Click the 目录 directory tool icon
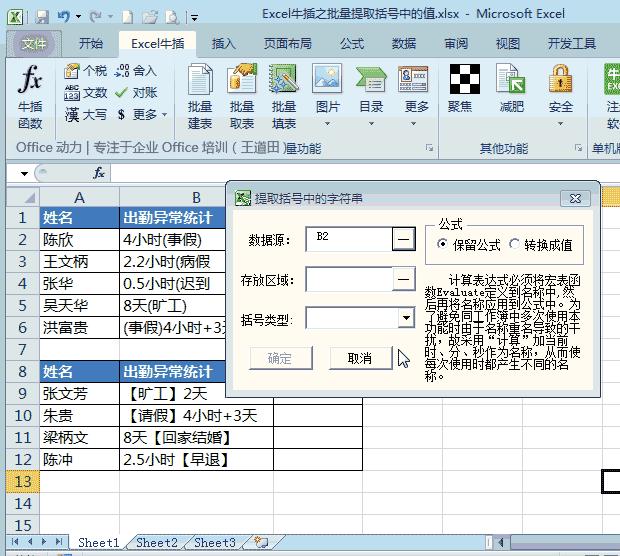Image resolution: width=620 pixels, height=556 pixels. click(x=371, y=79)
